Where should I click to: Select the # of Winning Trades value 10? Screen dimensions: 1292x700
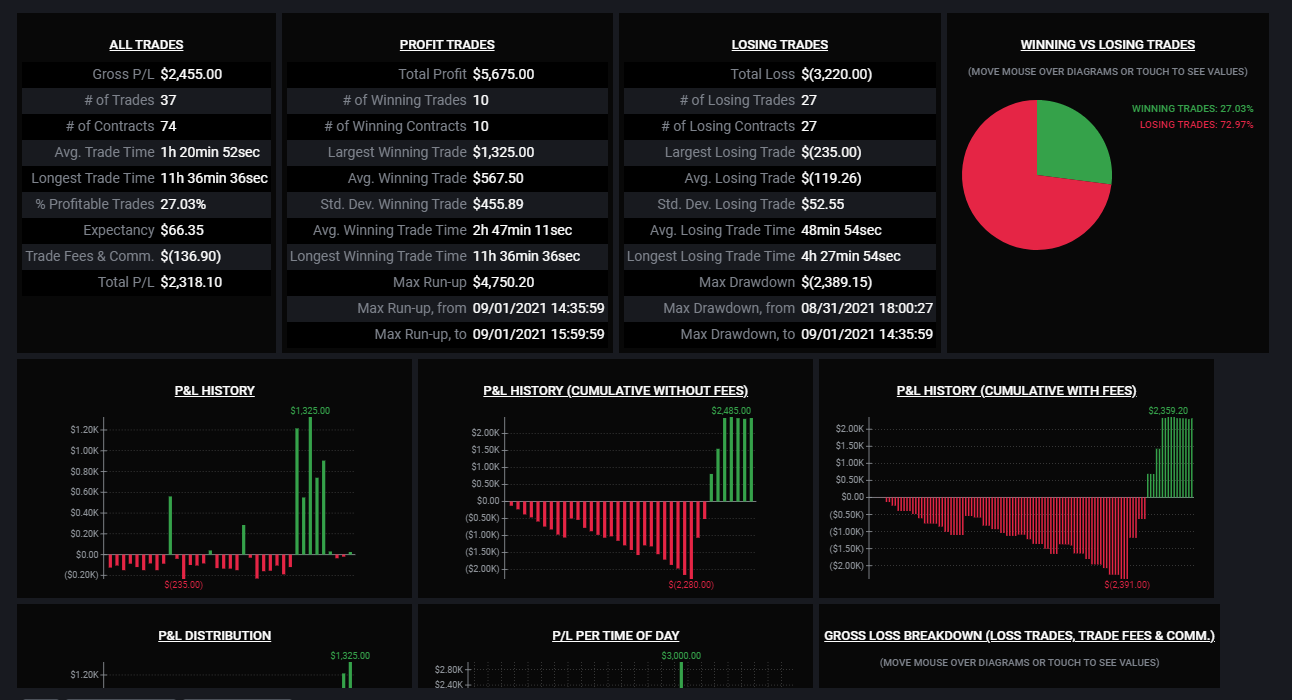coord(480,100)
